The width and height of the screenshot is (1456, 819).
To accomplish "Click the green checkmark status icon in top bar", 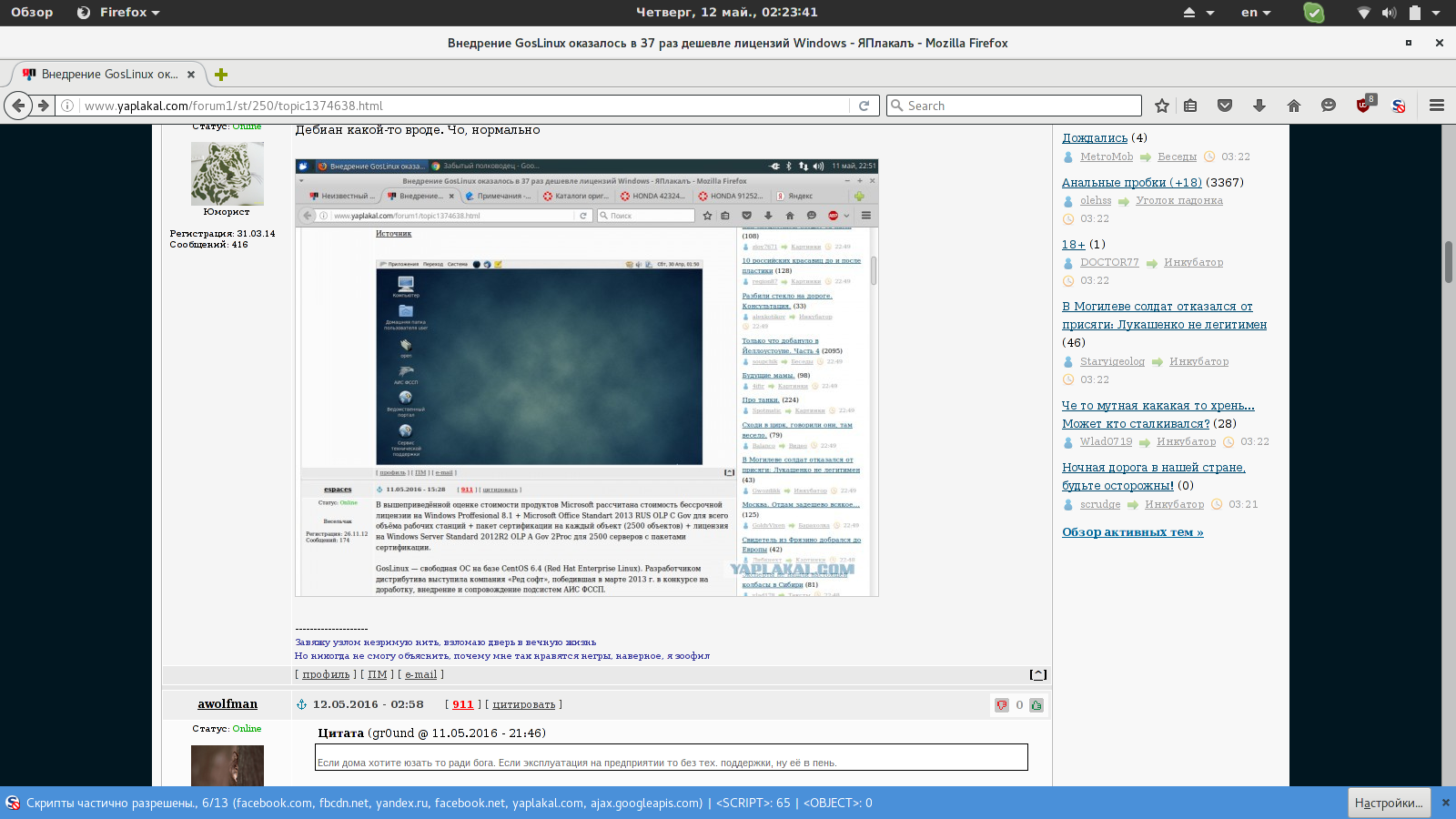I will [1313, 13].
